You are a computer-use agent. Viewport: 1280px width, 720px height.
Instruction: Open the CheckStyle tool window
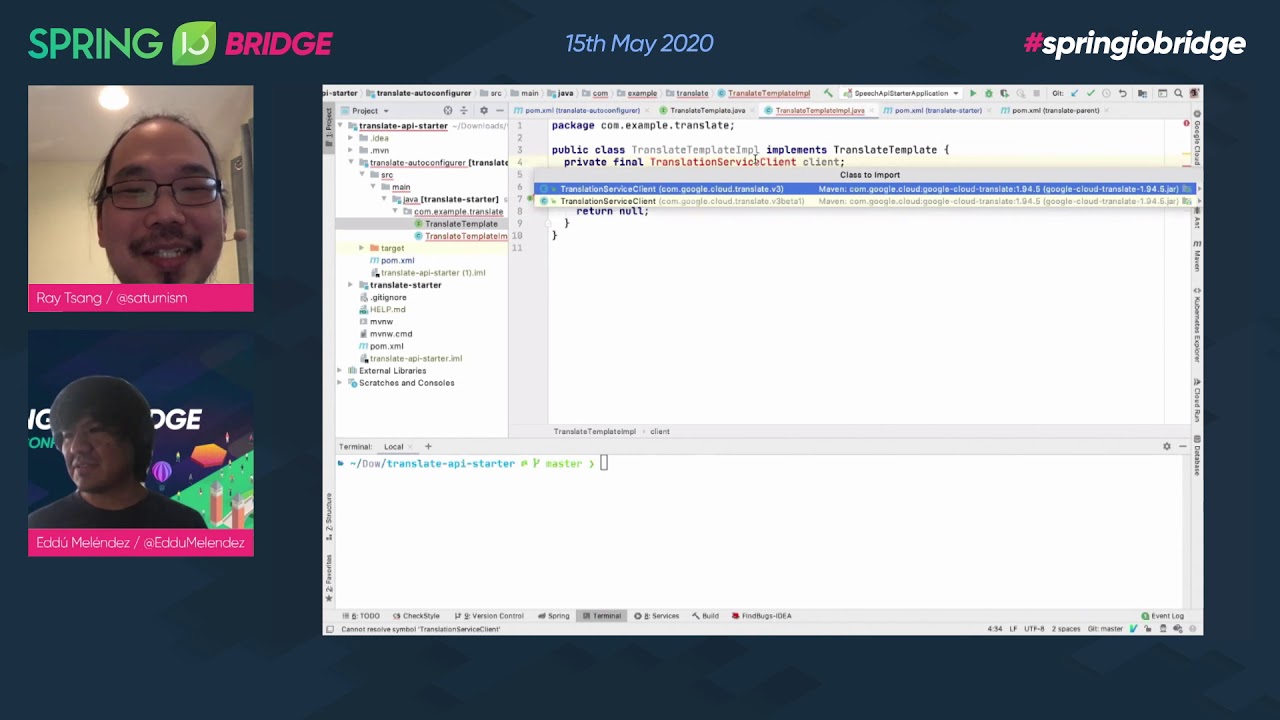tap(416, 616)
